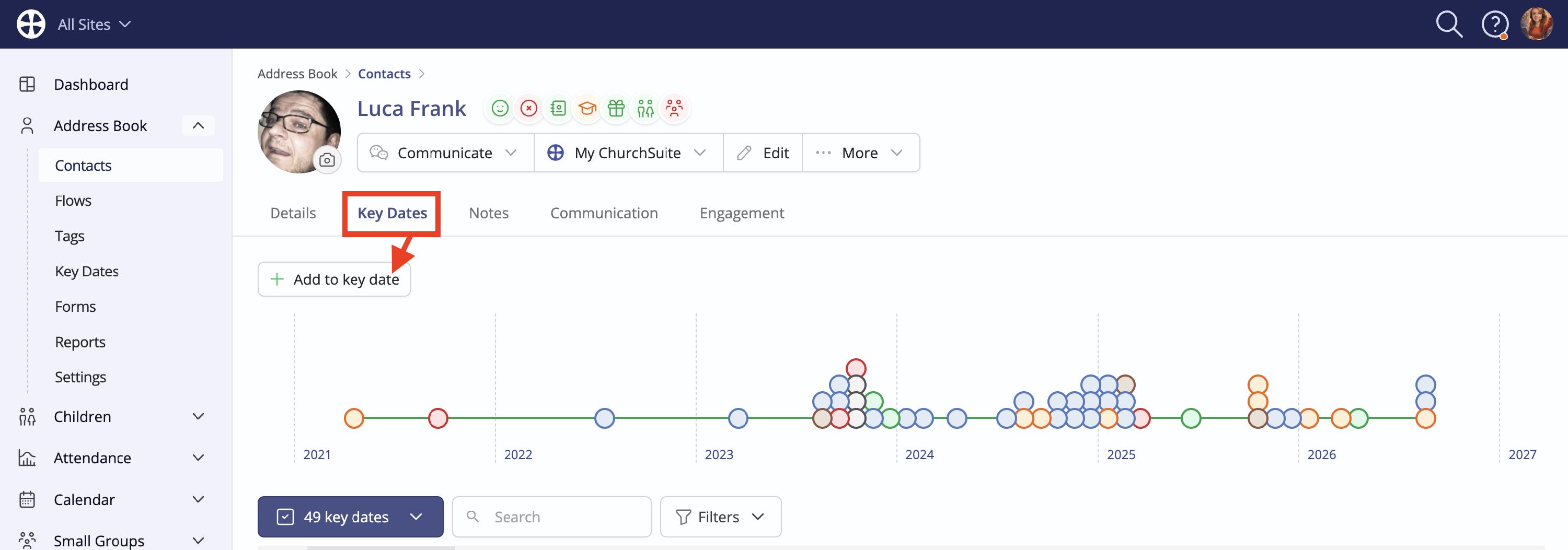The width and height of the screenshot is (1568, 550).
Task: Toggle the 49 key dates select checkbox
Action: (x=285, y=517)
